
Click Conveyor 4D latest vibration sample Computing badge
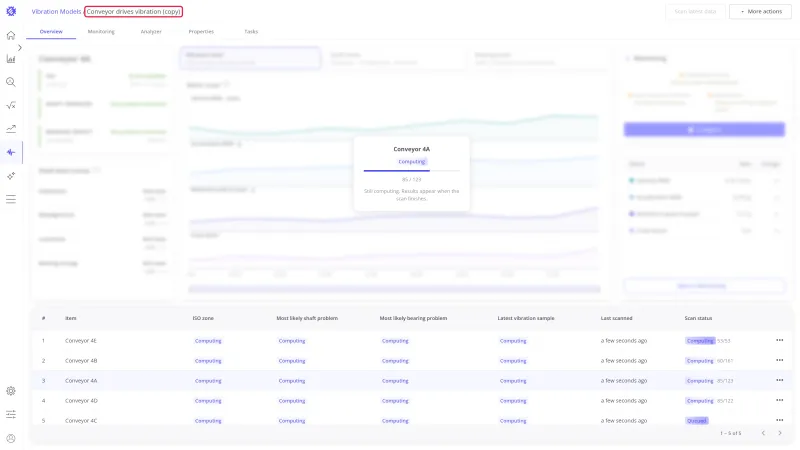tap(513, 401)
